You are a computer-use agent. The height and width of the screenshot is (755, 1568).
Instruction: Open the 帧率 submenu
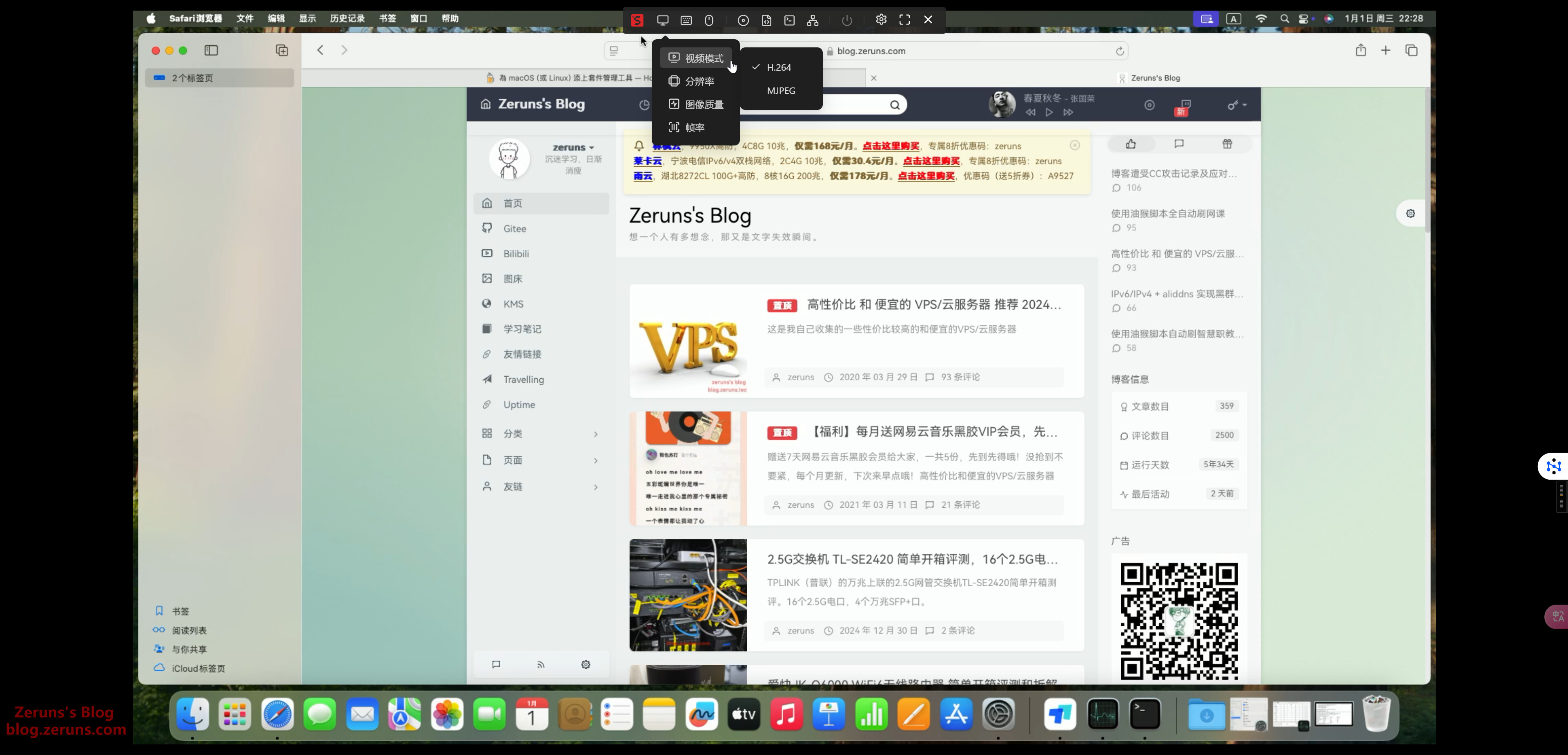(x=695, y=127)
